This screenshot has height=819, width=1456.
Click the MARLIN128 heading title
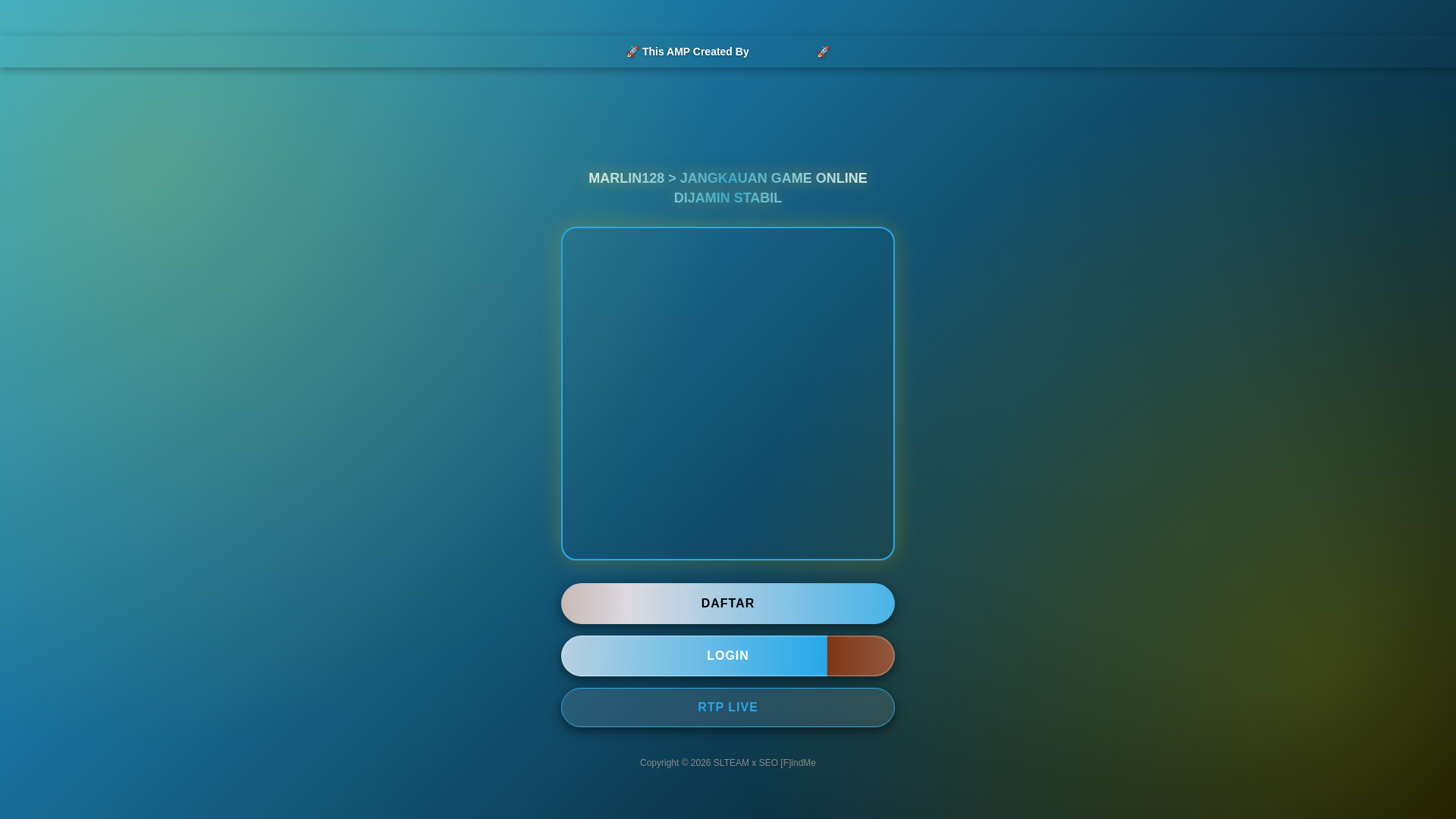[x=728, y=188]
